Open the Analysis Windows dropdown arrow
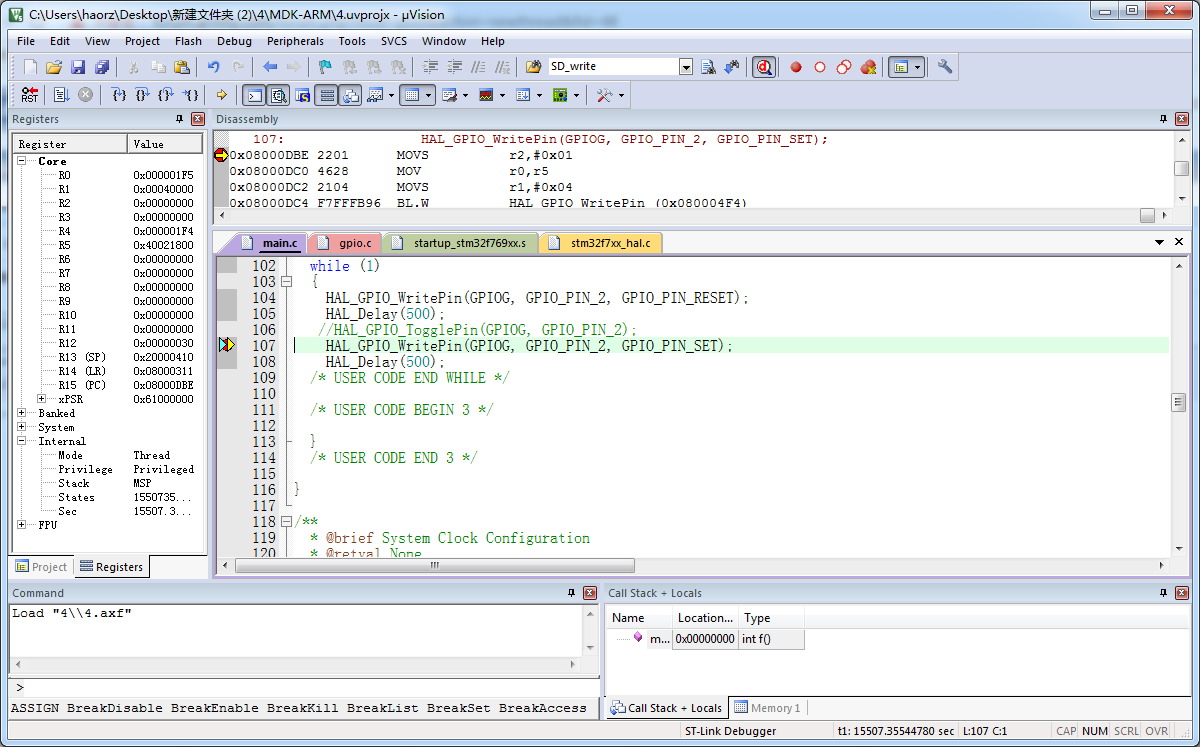Image resolution: width=1200 pixels, height=747 pixels. pos(501,95)
